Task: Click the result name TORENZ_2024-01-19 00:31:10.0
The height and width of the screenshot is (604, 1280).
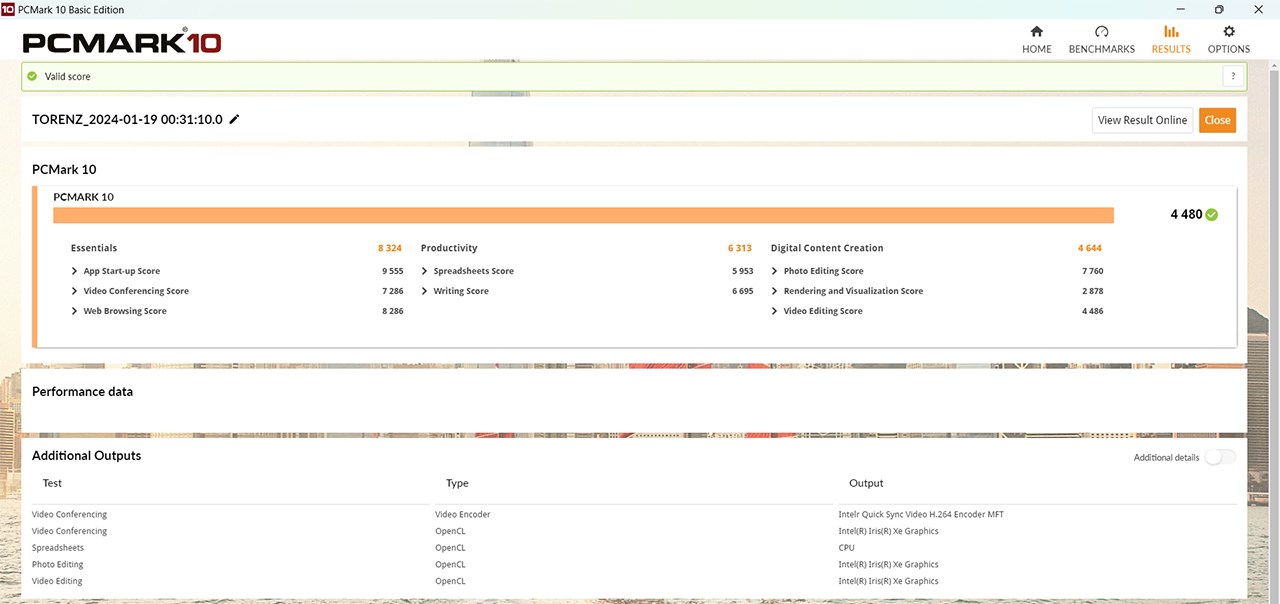Action: 127,119
